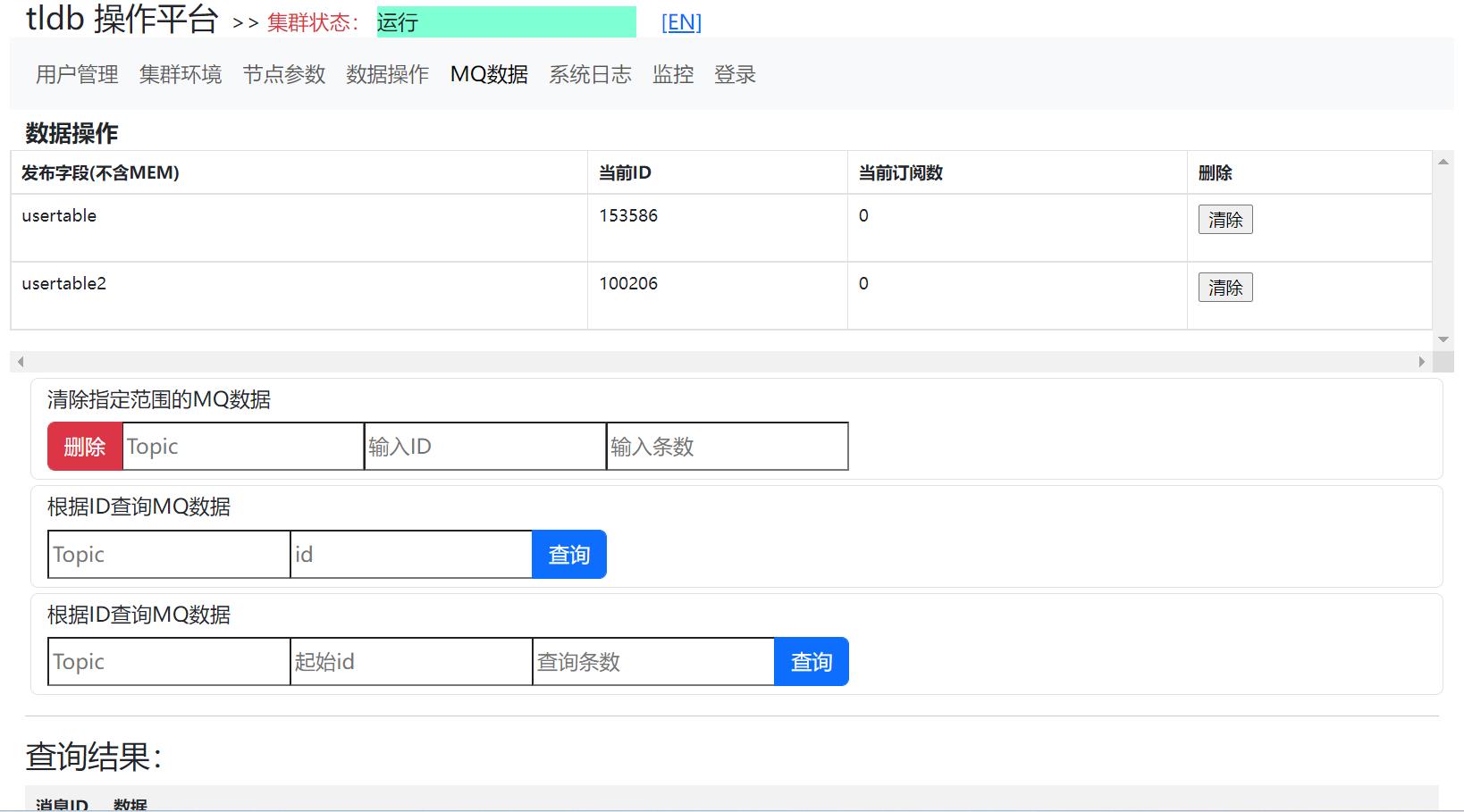Open the 系统日志 page
The image size is (1464, 812).
(590, 75)
